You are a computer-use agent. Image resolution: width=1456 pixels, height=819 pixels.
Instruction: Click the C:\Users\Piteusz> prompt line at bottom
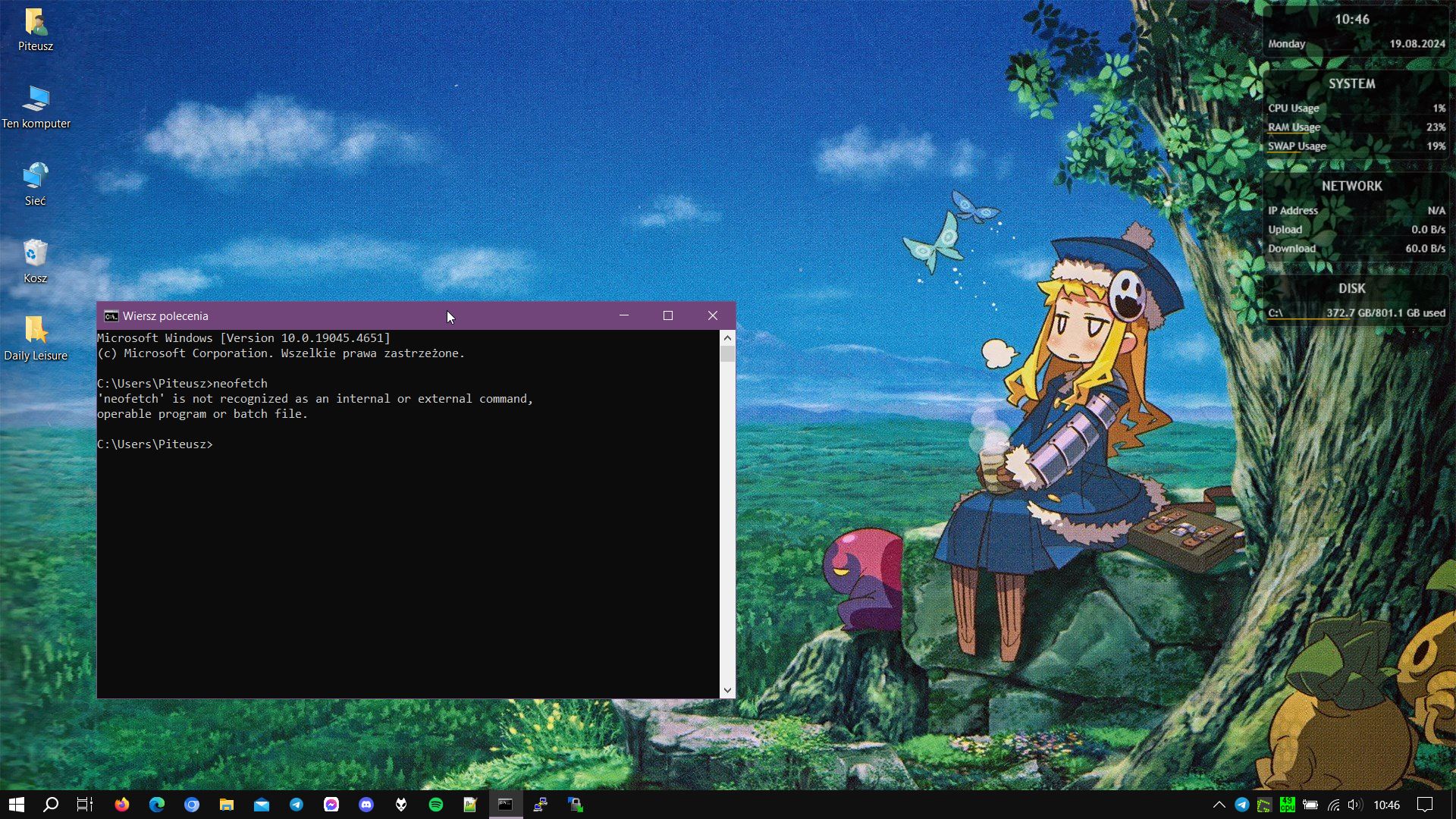[x=155, y=444]
